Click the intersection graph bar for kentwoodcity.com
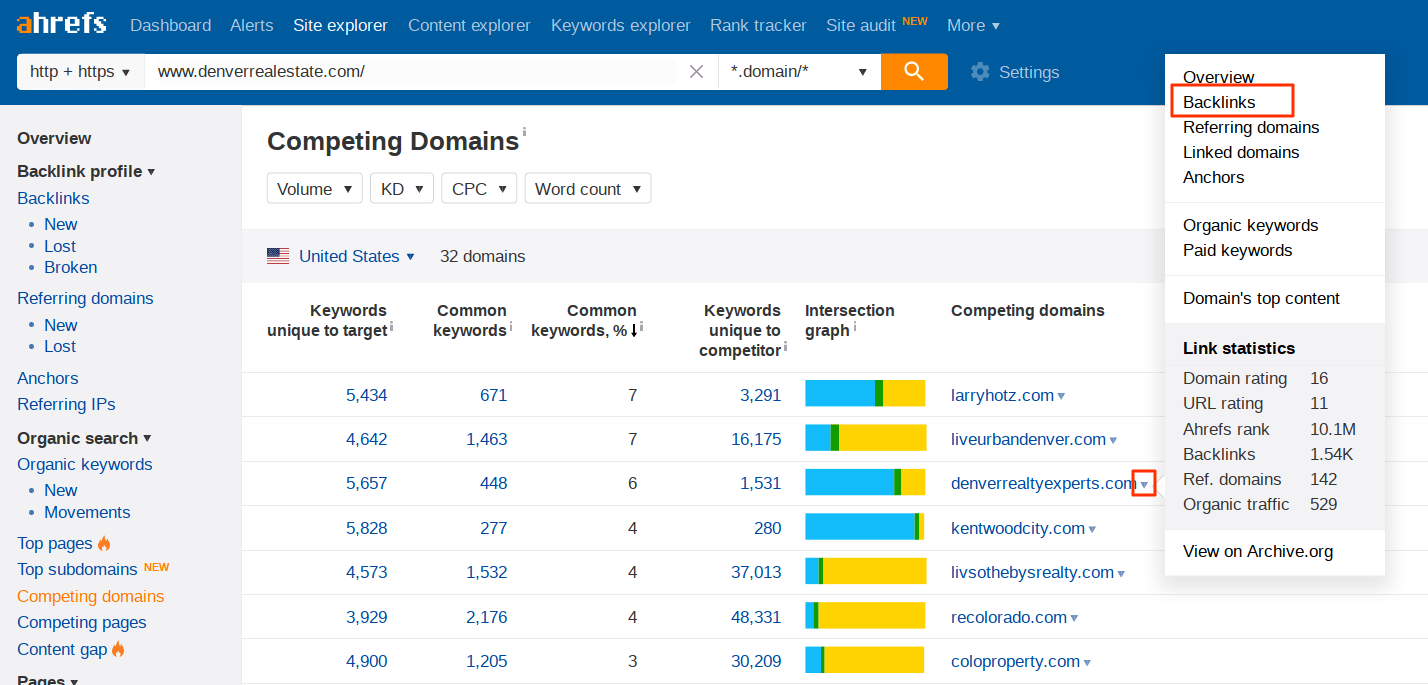This screenshot has width=1428, height=685. pyautogui.click(x=865, y=527)
